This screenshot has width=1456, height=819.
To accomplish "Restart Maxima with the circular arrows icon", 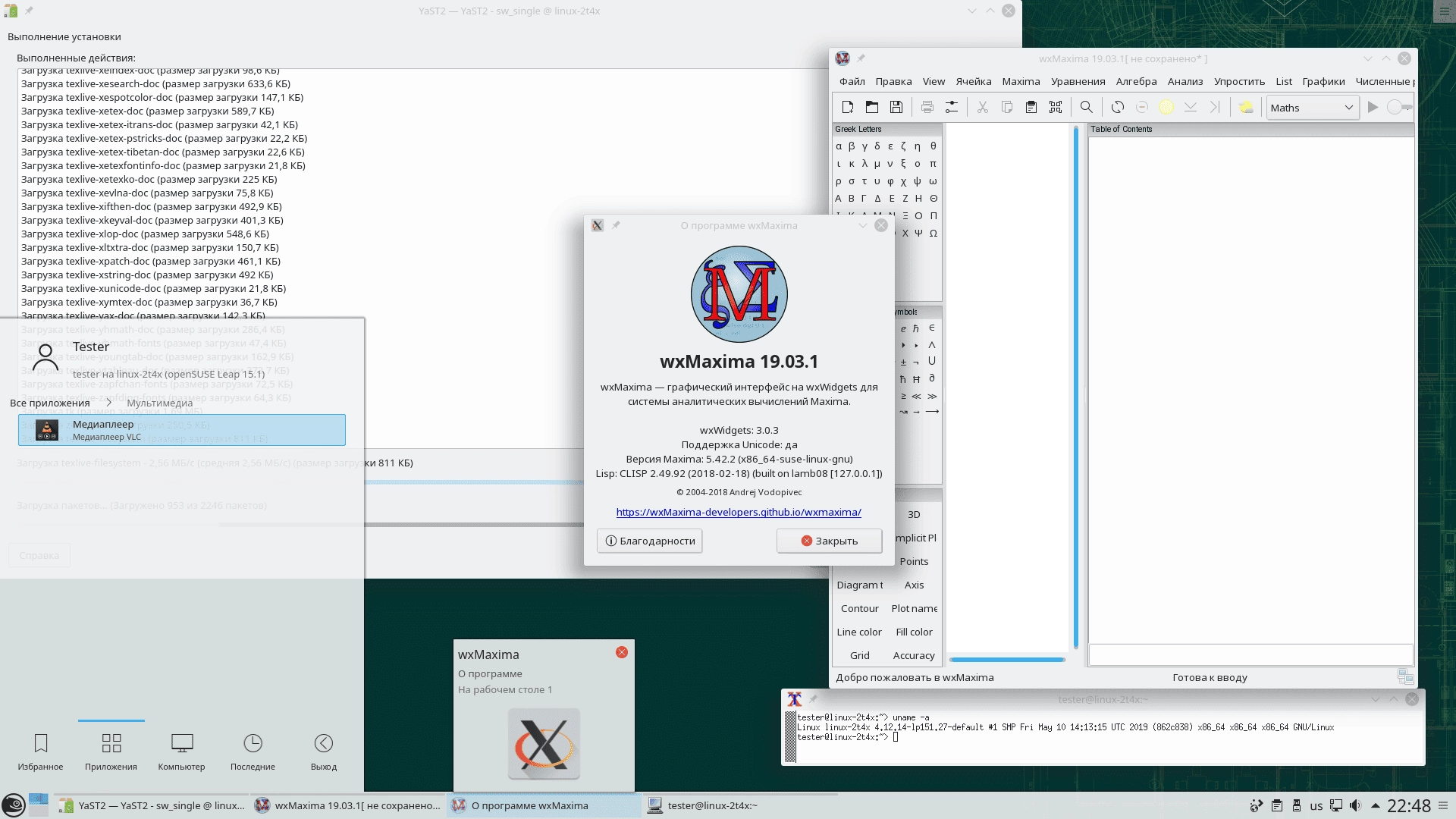I will tap(1118, 108).
